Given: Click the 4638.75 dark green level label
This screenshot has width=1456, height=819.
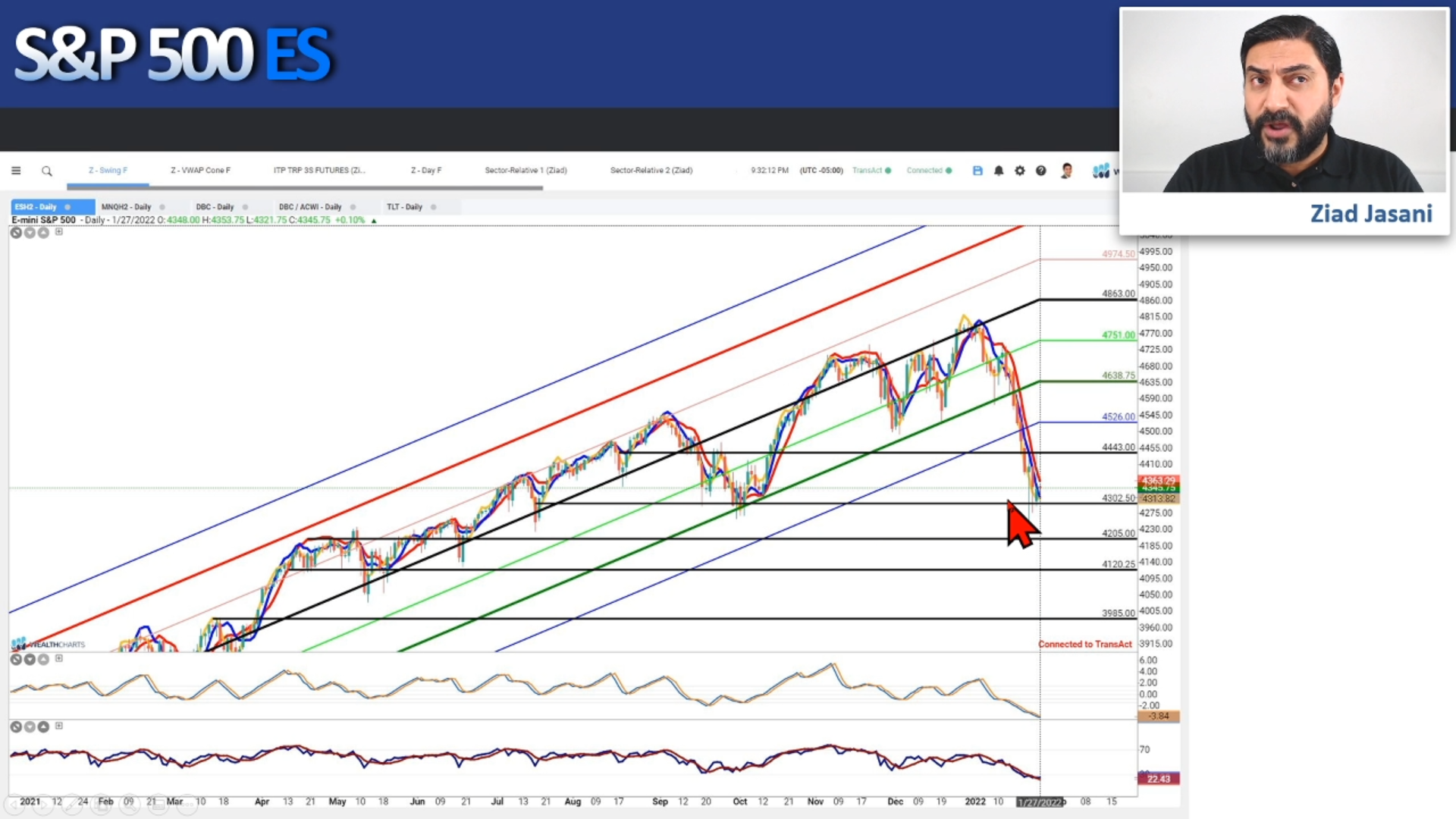Looking at the screenshot, I should click(1119, 375).
